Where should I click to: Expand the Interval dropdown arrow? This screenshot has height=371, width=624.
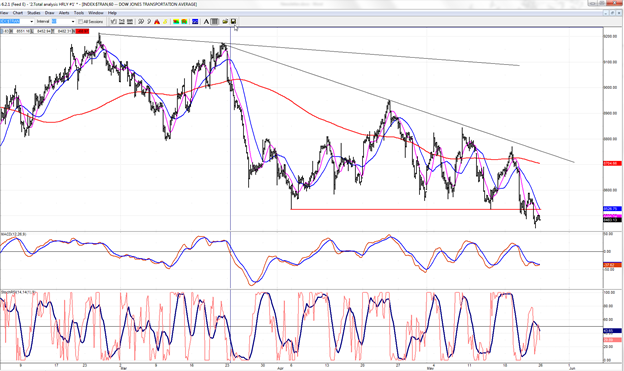73,21
